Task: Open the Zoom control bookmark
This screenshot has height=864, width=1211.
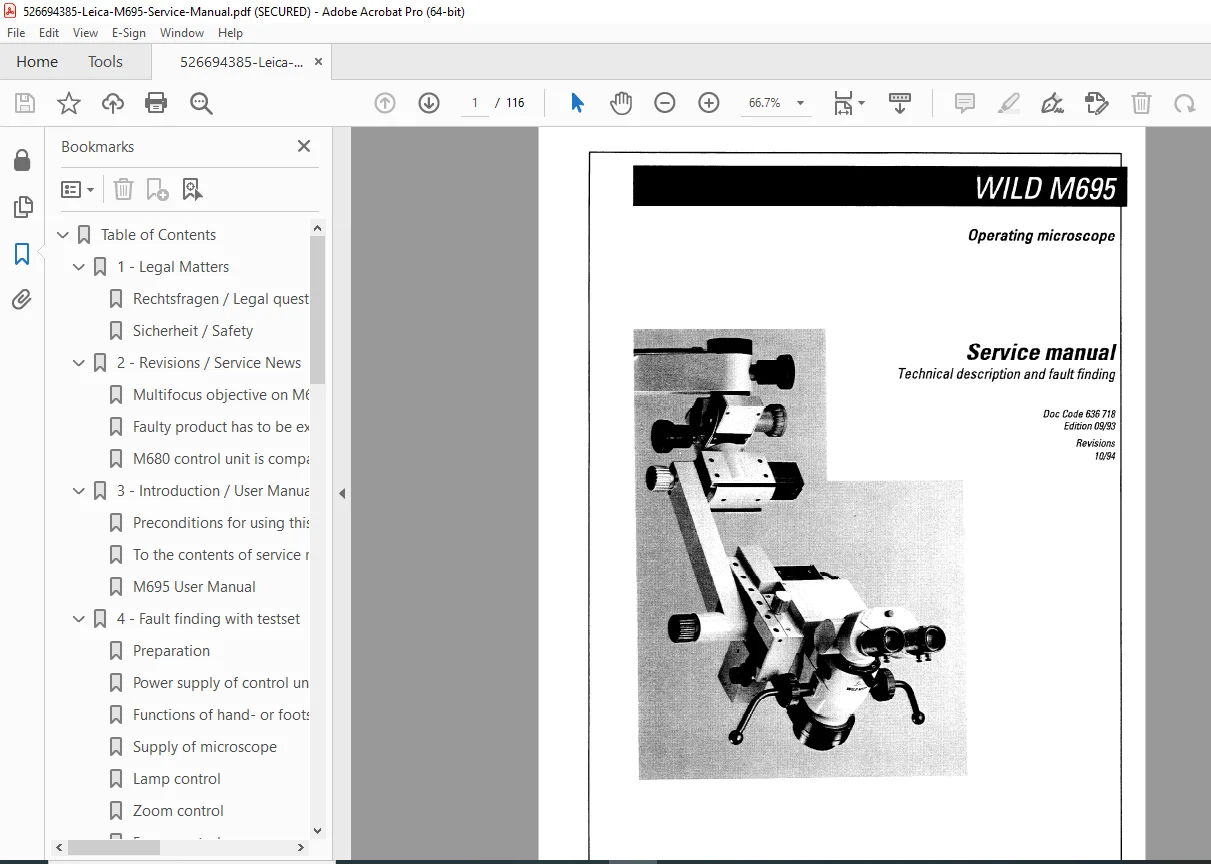Action: [x=178, y=811]
